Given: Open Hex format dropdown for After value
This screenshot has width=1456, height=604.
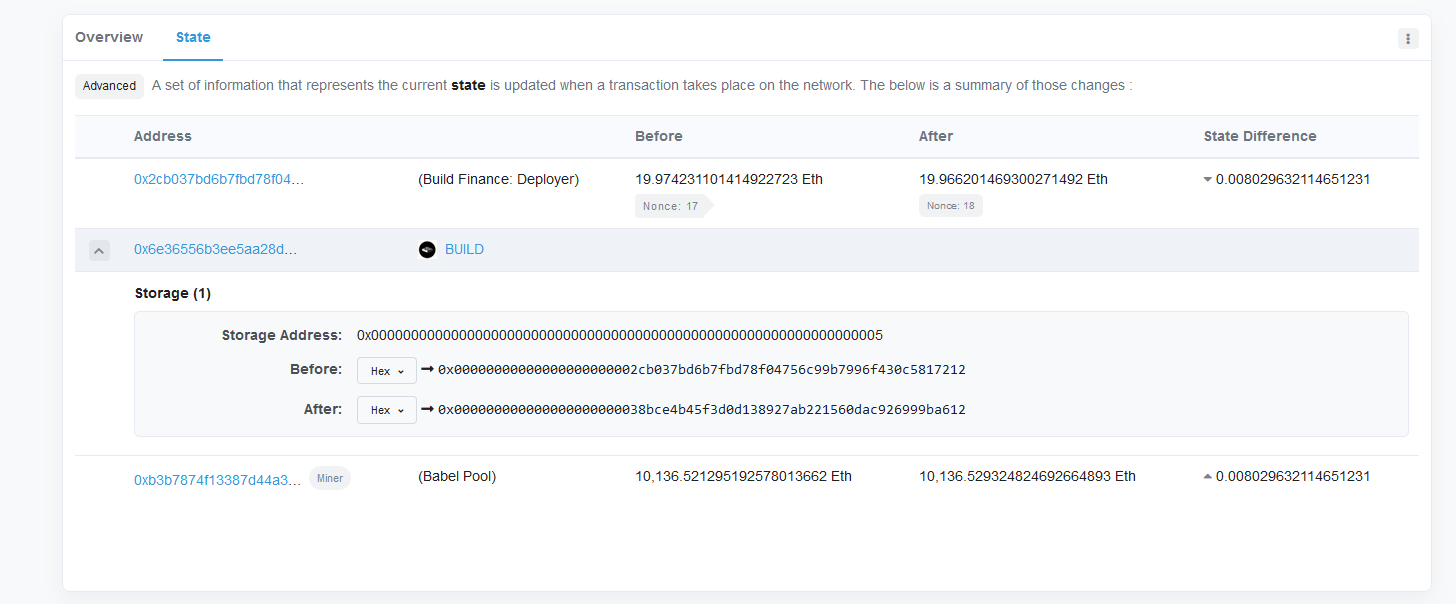Looking at the screenshot, I should pyautogui.click(x=387, y=410).
